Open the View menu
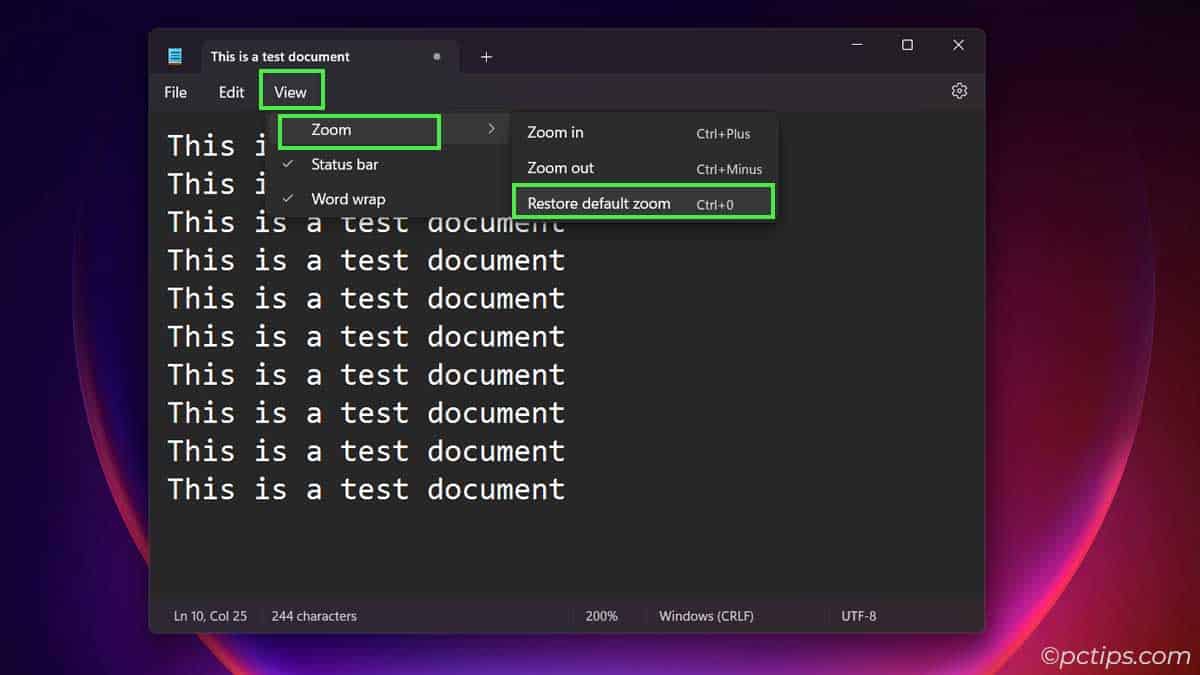 coord(291,91)
